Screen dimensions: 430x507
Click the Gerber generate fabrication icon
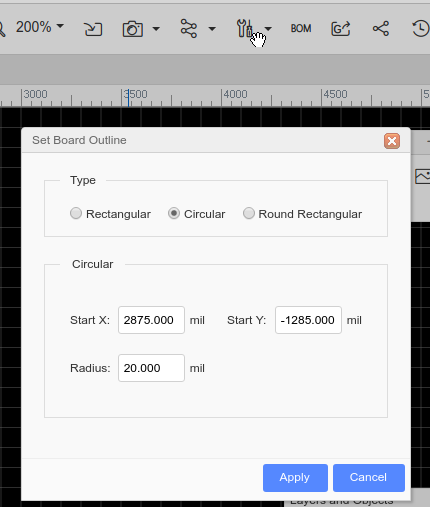(x=341, y=29)
